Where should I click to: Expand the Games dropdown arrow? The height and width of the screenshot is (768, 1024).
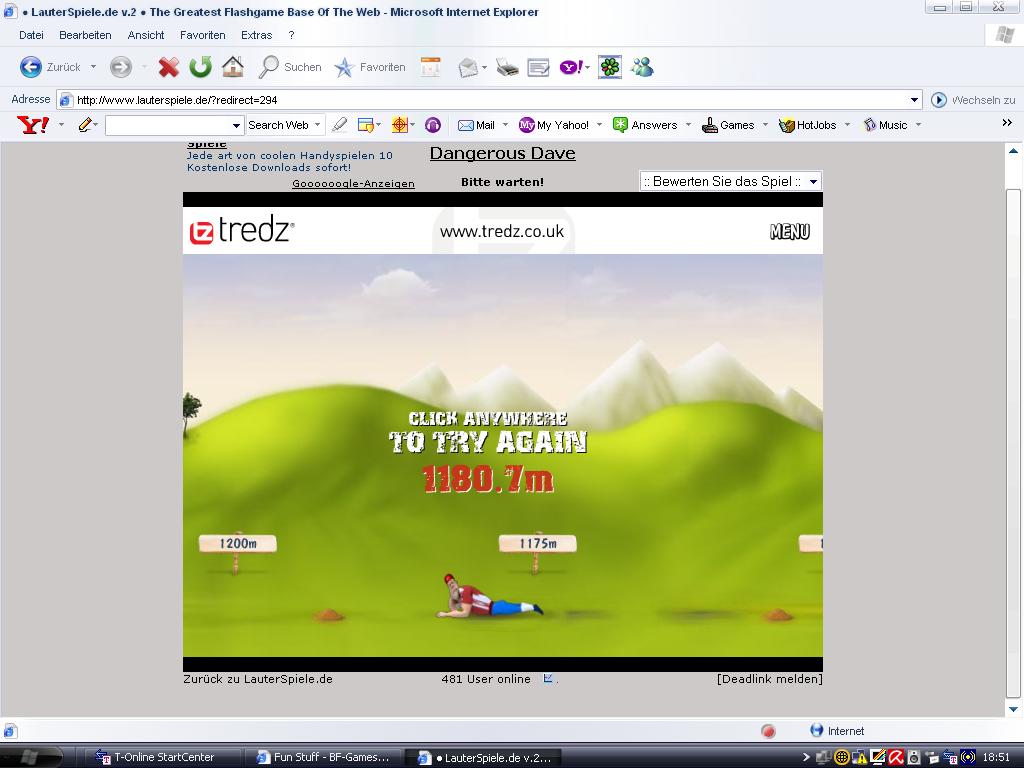(765, 125)
